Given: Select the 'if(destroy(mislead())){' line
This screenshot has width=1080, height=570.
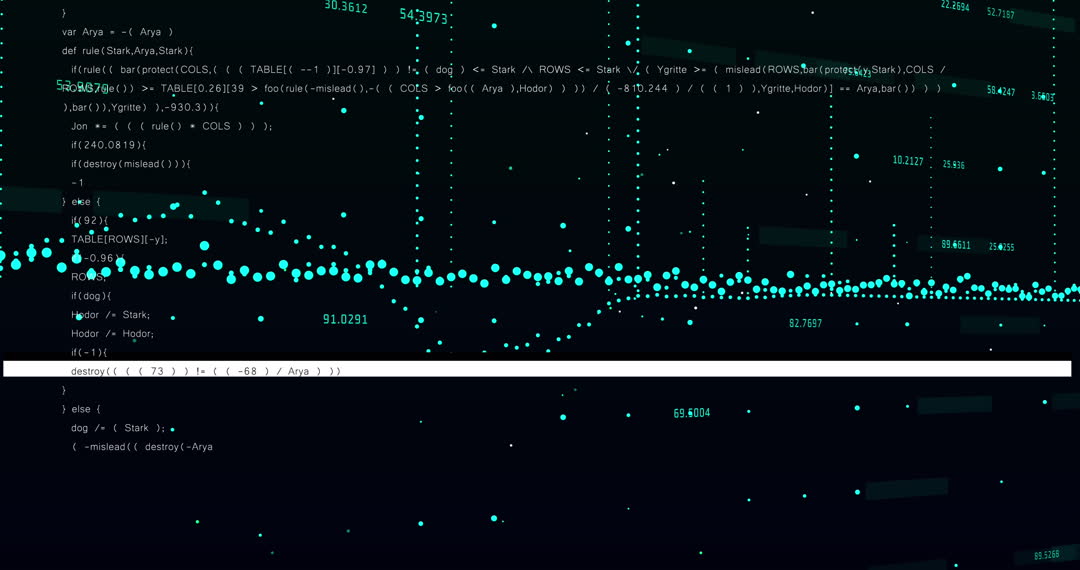Looking at the screenshot, I should click(130, 164).
